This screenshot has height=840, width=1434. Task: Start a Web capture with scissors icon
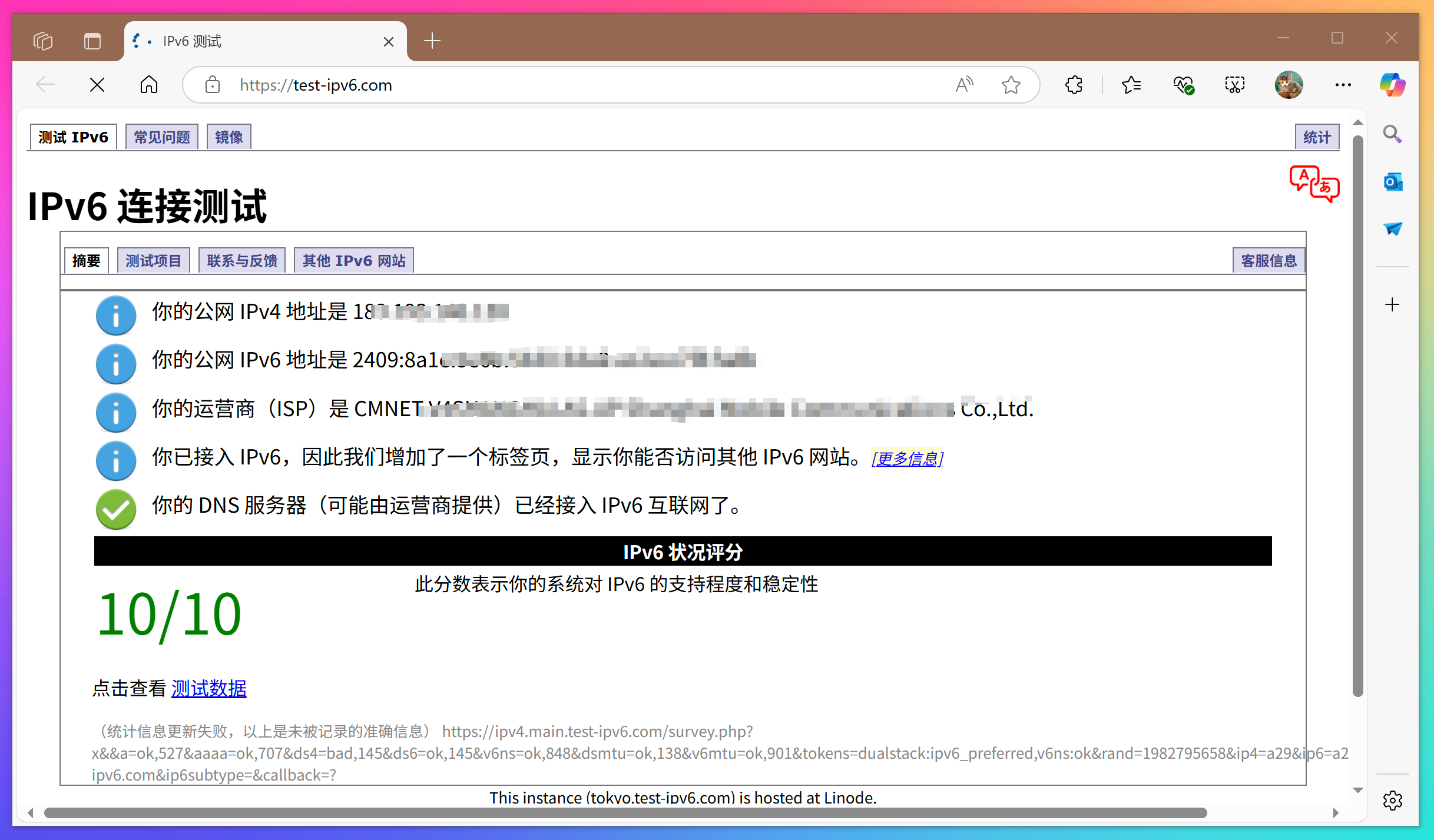(x=1234, y=85)
